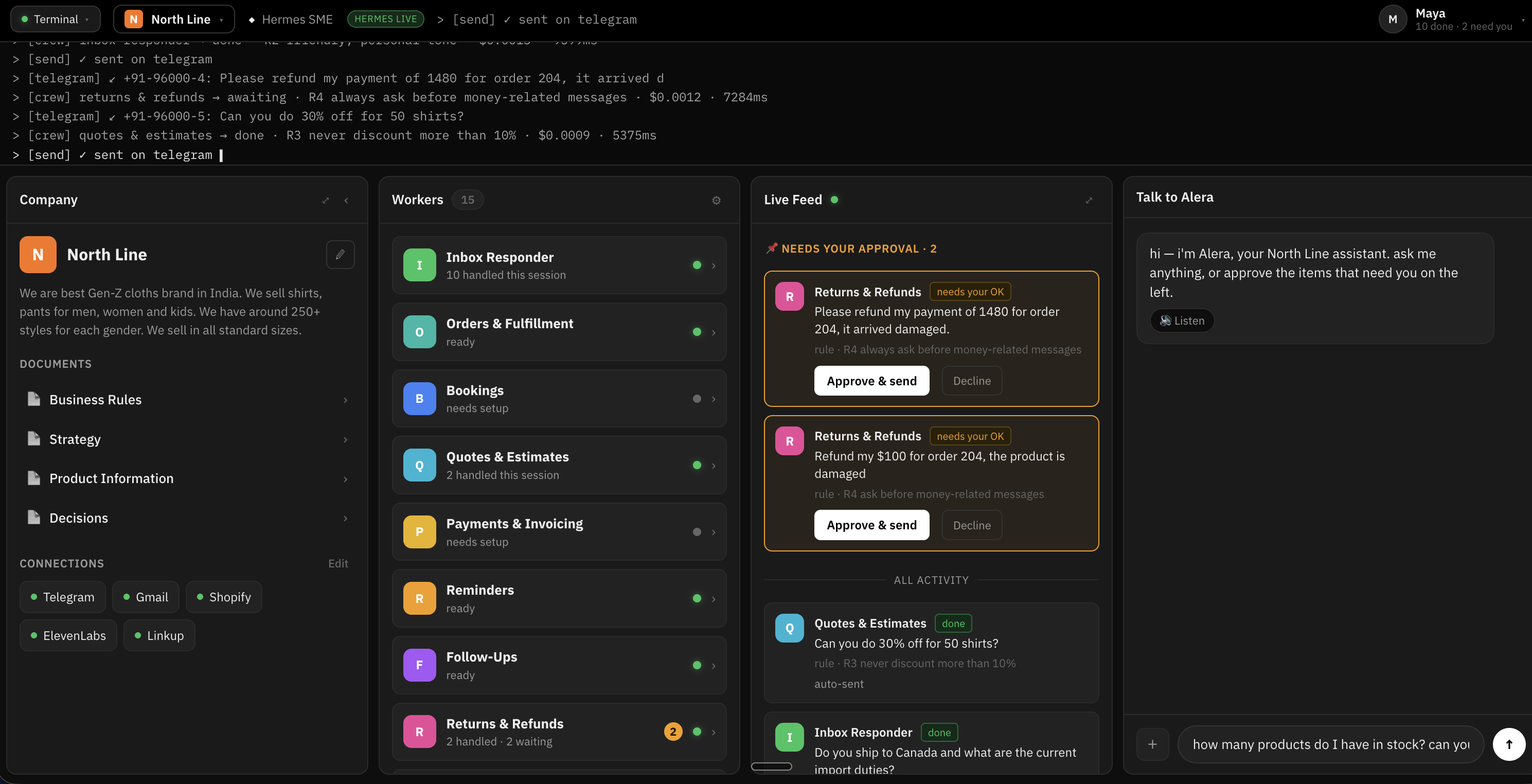Toggle Inbox Responder status dot
Image resolution: width=1532 pixels, height=784 pixels.
click(x=697, y=265)
